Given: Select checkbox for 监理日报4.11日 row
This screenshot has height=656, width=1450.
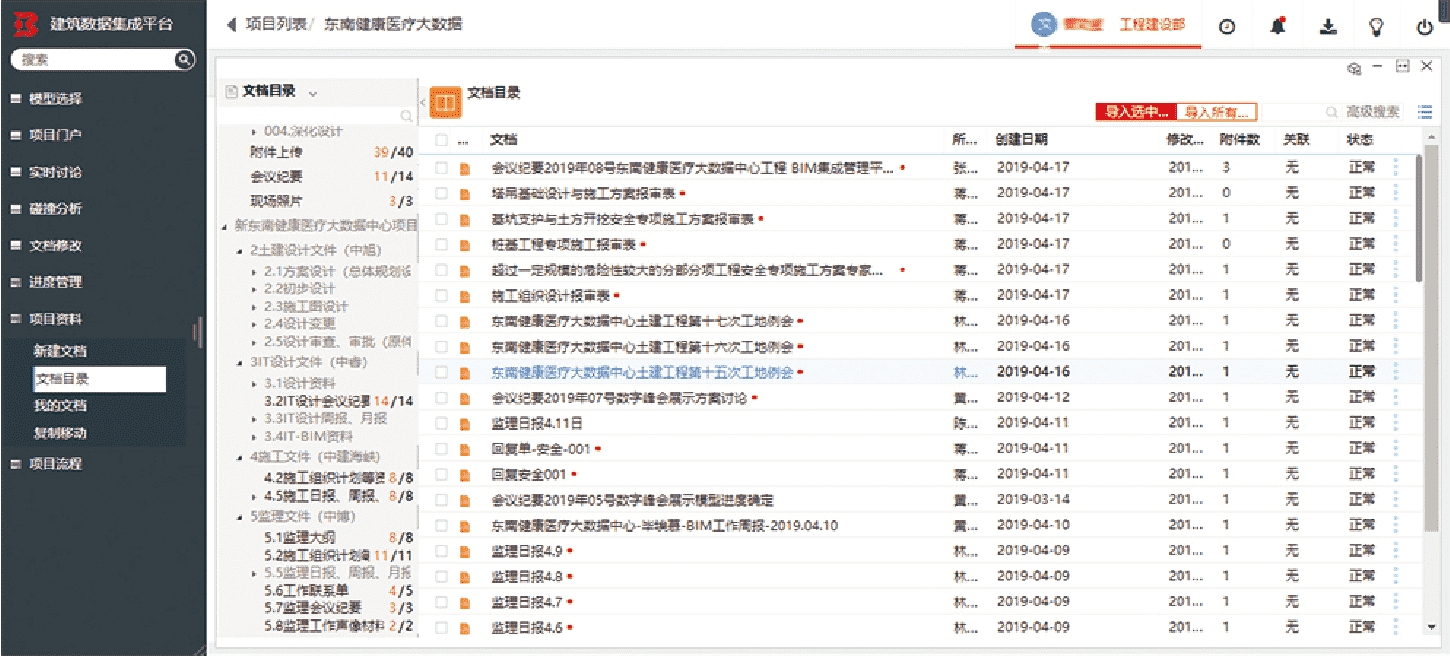Looking at the screenshot, I should tap(441, 423).
